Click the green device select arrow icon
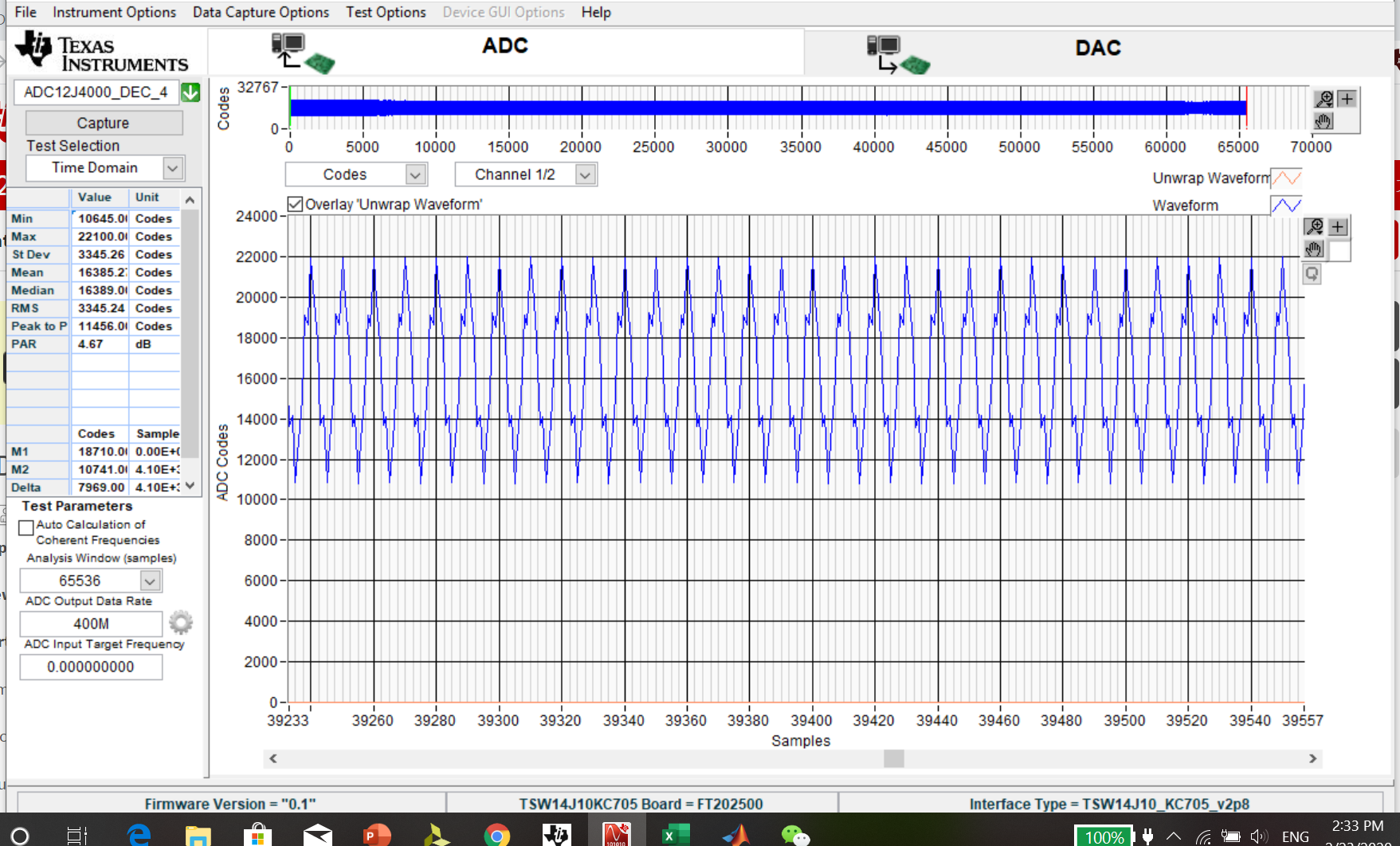The width and height of the screenshot is (1400, 846). (190, 92)
